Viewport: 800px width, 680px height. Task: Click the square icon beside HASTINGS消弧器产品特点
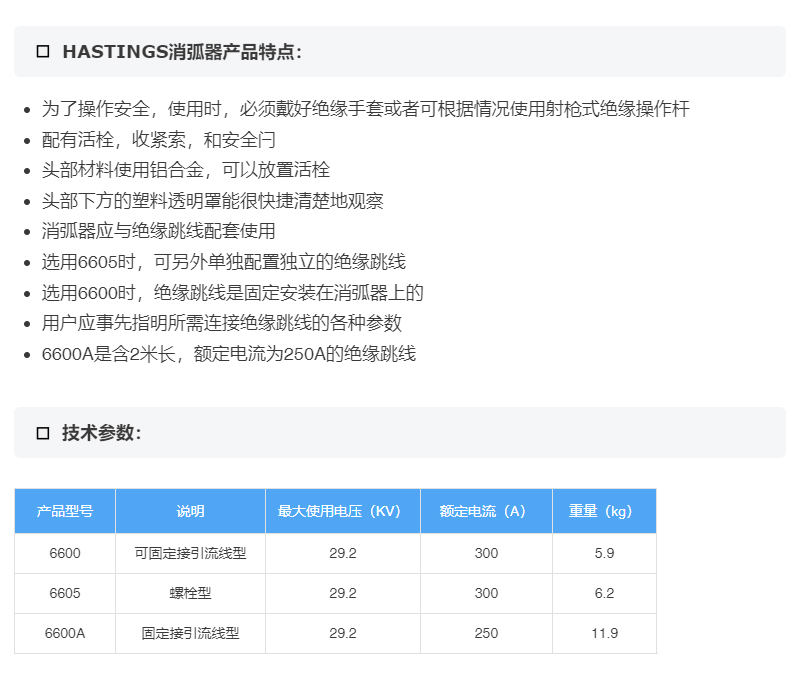pos(43,52)
